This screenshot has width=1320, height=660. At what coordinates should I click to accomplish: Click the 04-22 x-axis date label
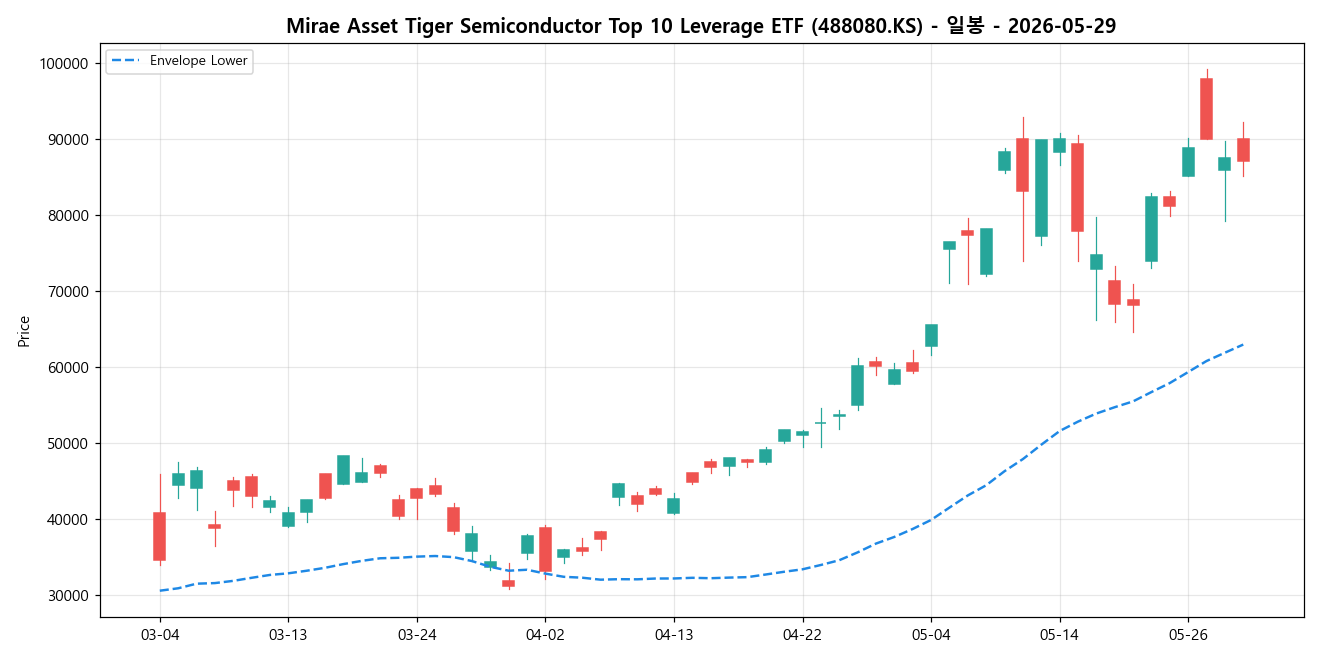(x=802, y=635)
